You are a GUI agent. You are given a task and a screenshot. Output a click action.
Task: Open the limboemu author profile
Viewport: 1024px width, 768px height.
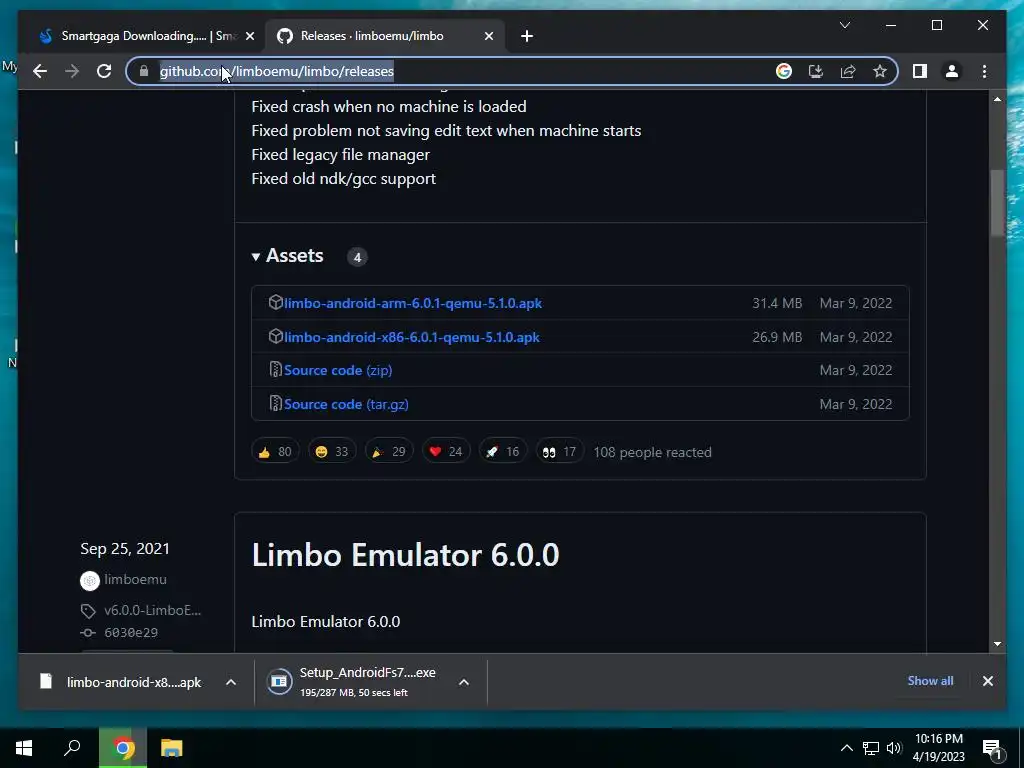pos(135,579)
